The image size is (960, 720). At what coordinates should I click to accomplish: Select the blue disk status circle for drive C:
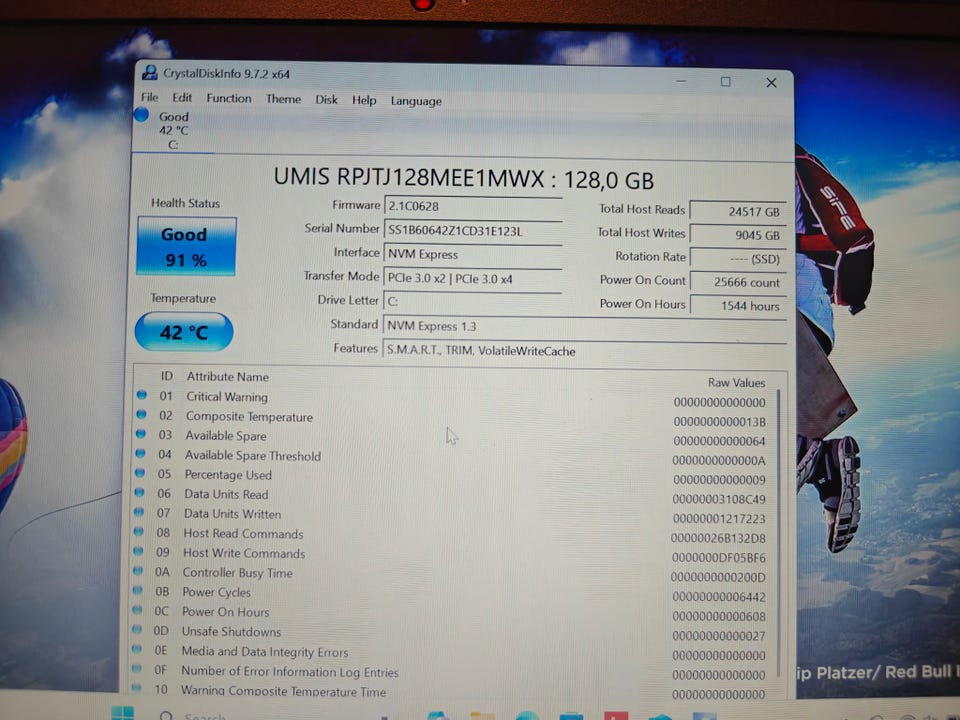[141, 114]
